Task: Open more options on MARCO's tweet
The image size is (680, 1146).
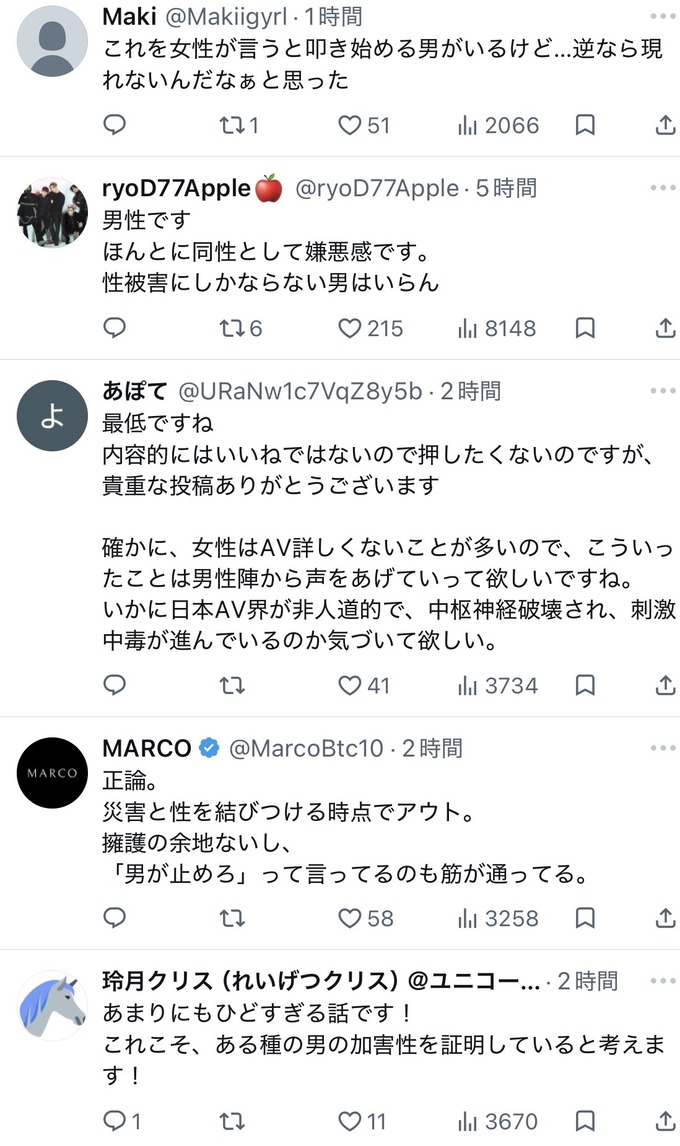Action: coord(663,748)
